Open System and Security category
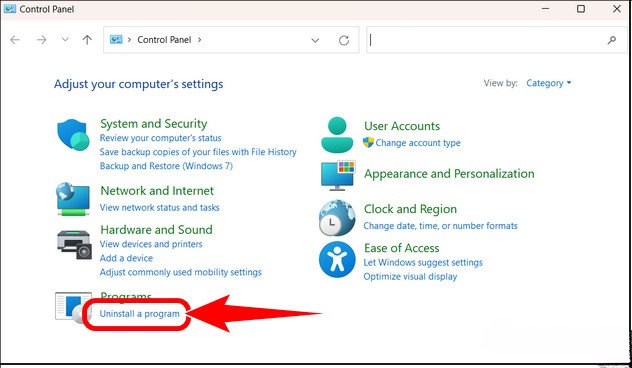 click(x=154, y=123)
